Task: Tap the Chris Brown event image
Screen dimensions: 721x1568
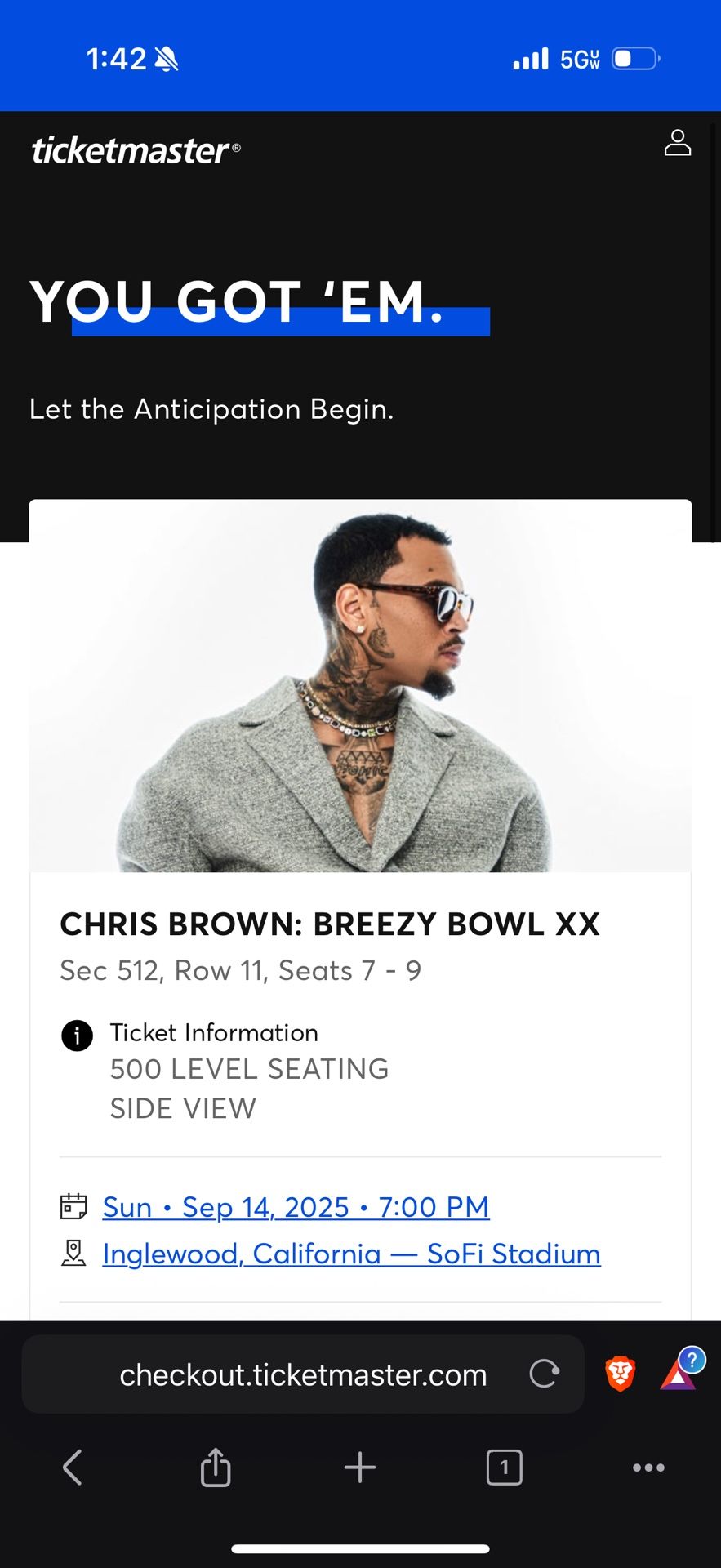Action: pyautogui.click(x=360, y=686)
